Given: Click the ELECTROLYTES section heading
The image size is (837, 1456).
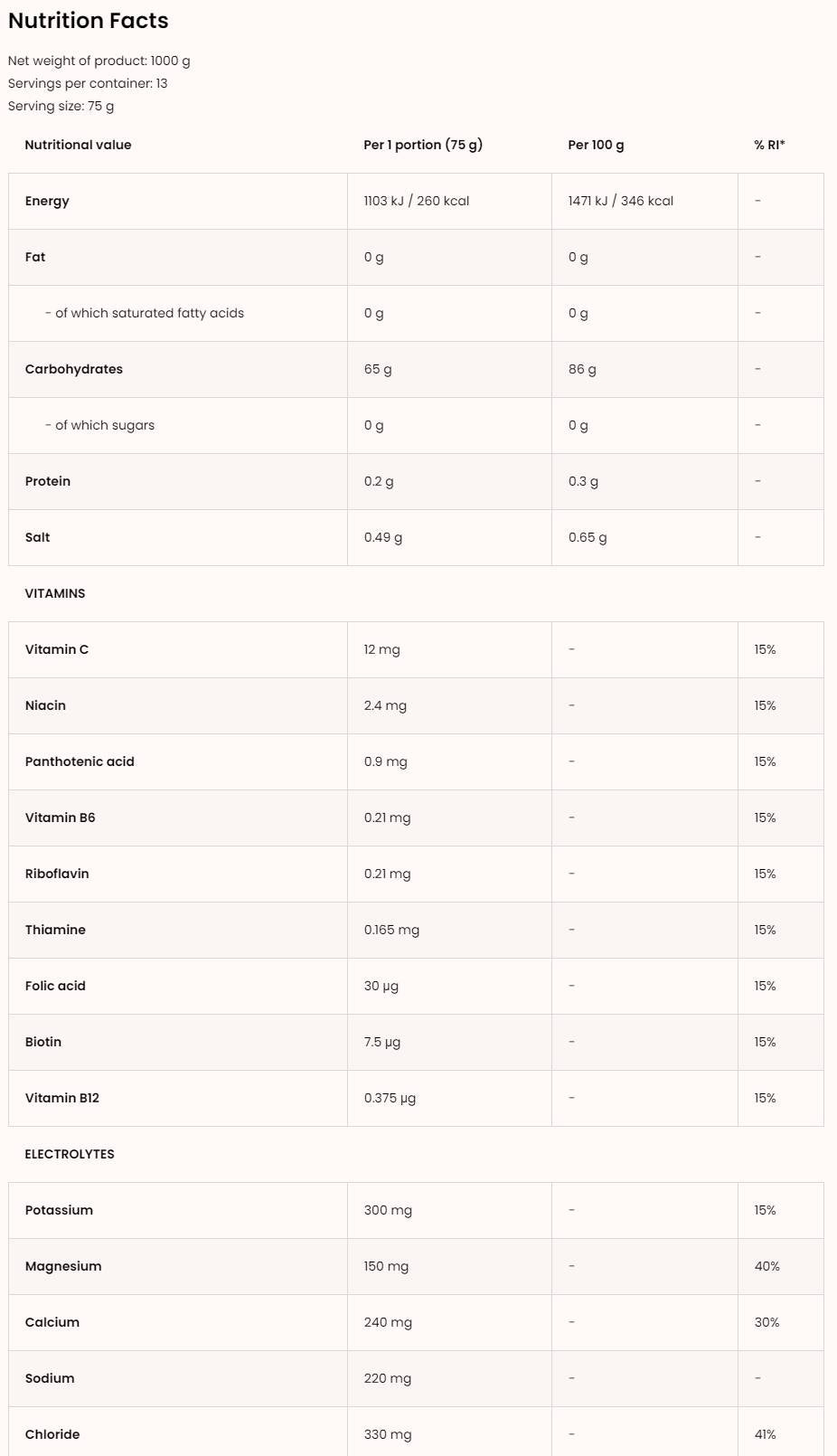Looking at the screenshot, I should pos(70,1154).
